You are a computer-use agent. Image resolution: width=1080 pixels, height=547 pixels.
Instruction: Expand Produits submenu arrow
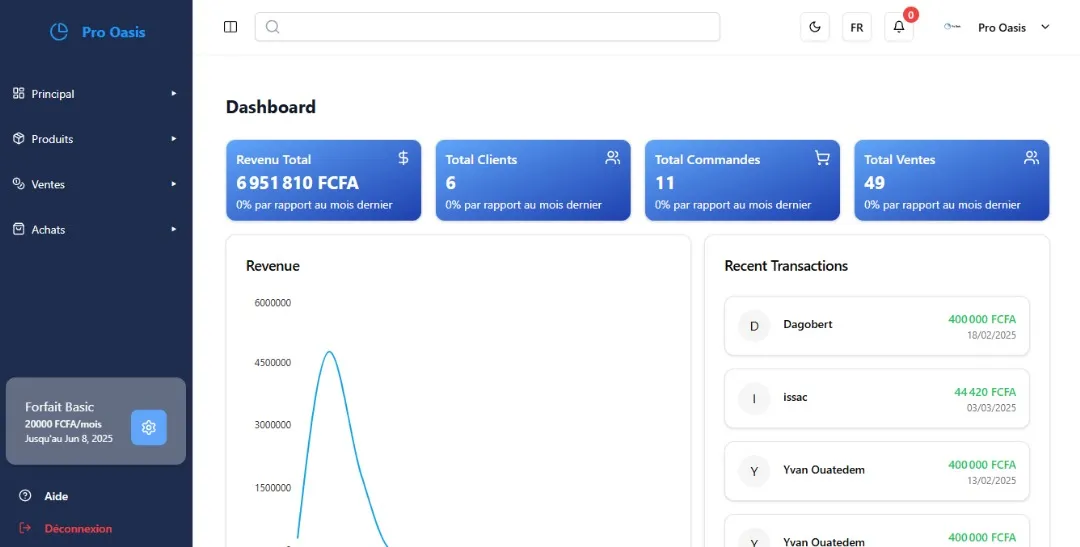tap(174, 138)
